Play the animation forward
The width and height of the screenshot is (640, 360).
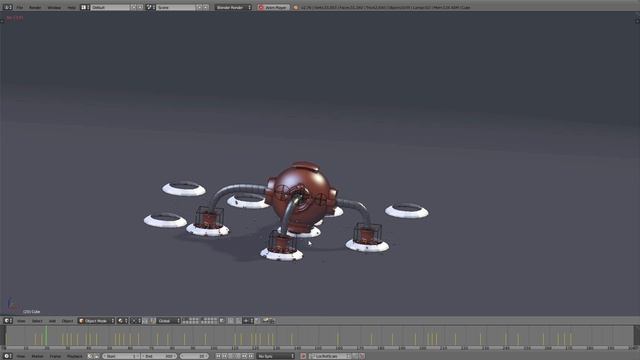pyautogui.click(x=238, y=356)
